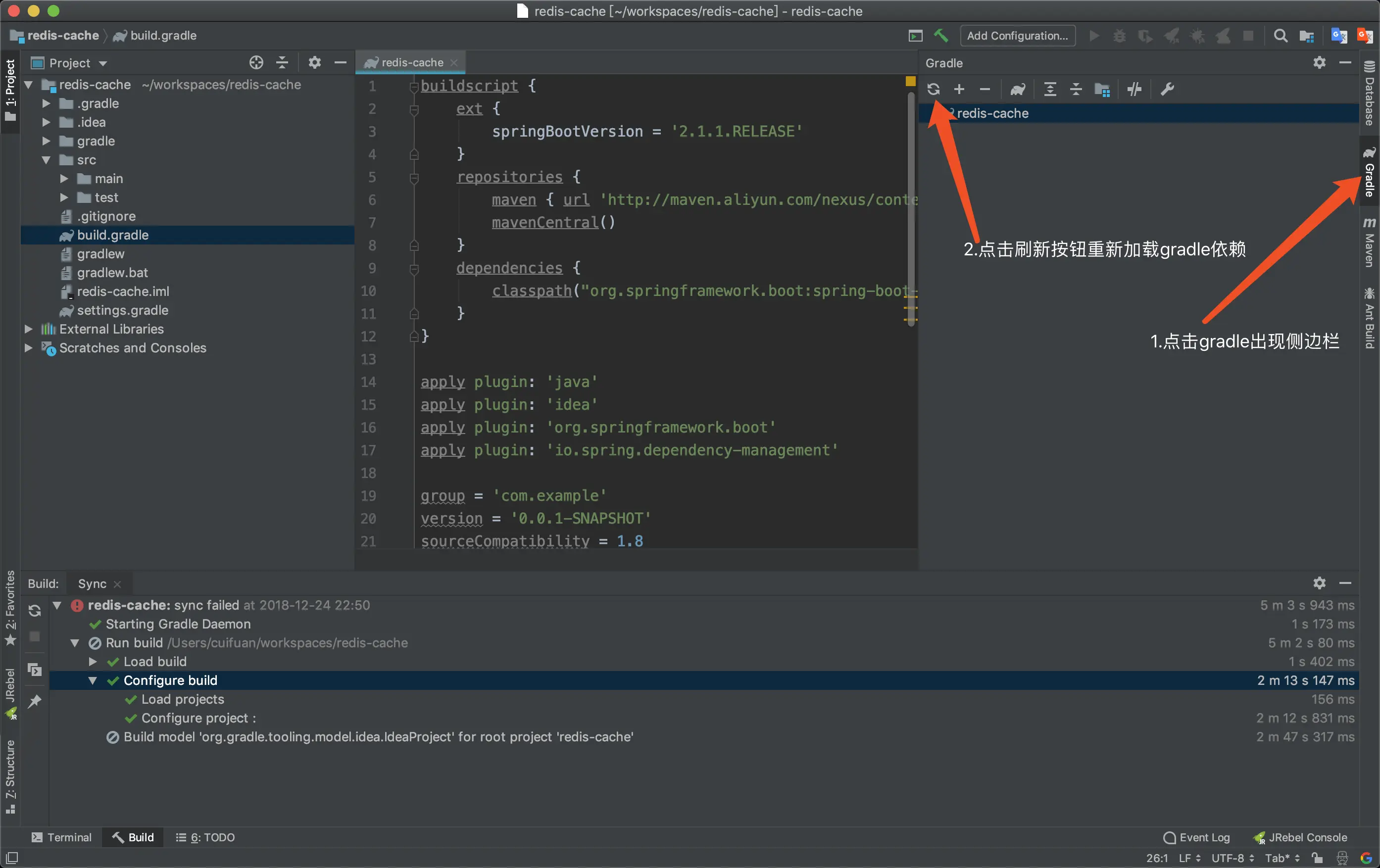Open Gradle settings wrench icon

(x=1167, y=90)
